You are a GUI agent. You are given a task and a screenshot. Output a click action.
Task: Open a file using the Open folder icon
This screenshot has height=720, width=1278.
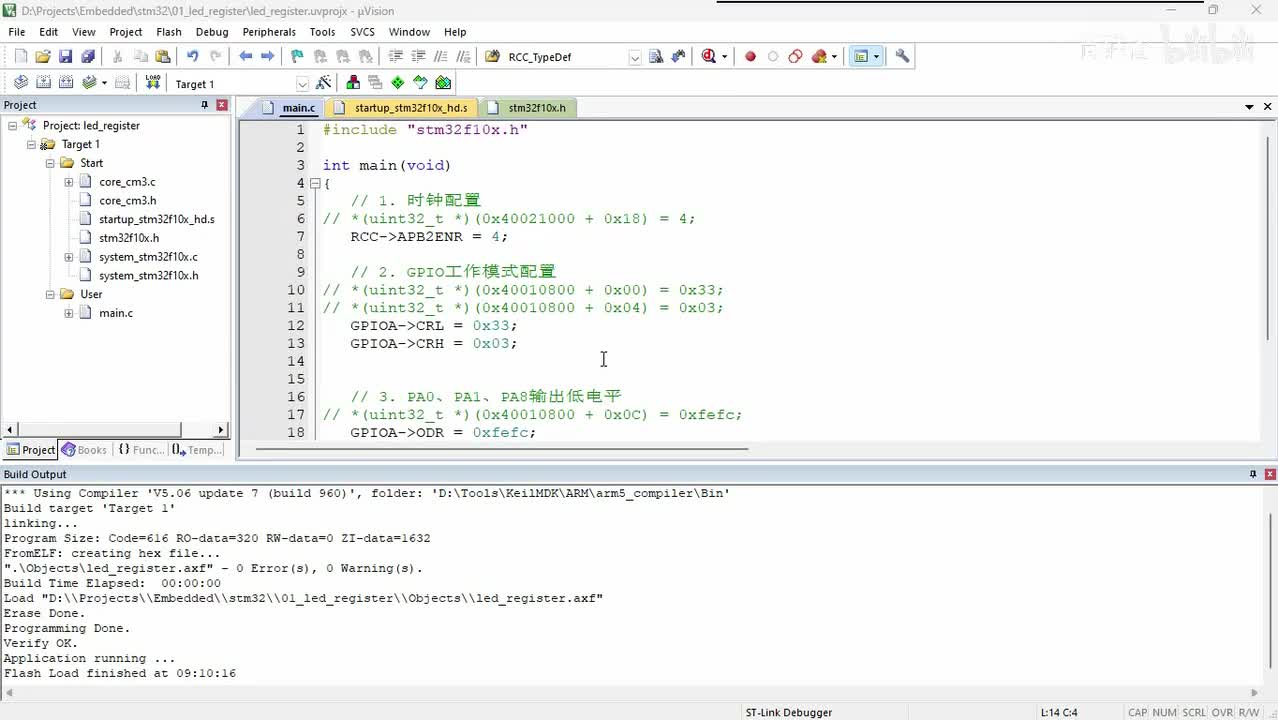pos(43,57)
